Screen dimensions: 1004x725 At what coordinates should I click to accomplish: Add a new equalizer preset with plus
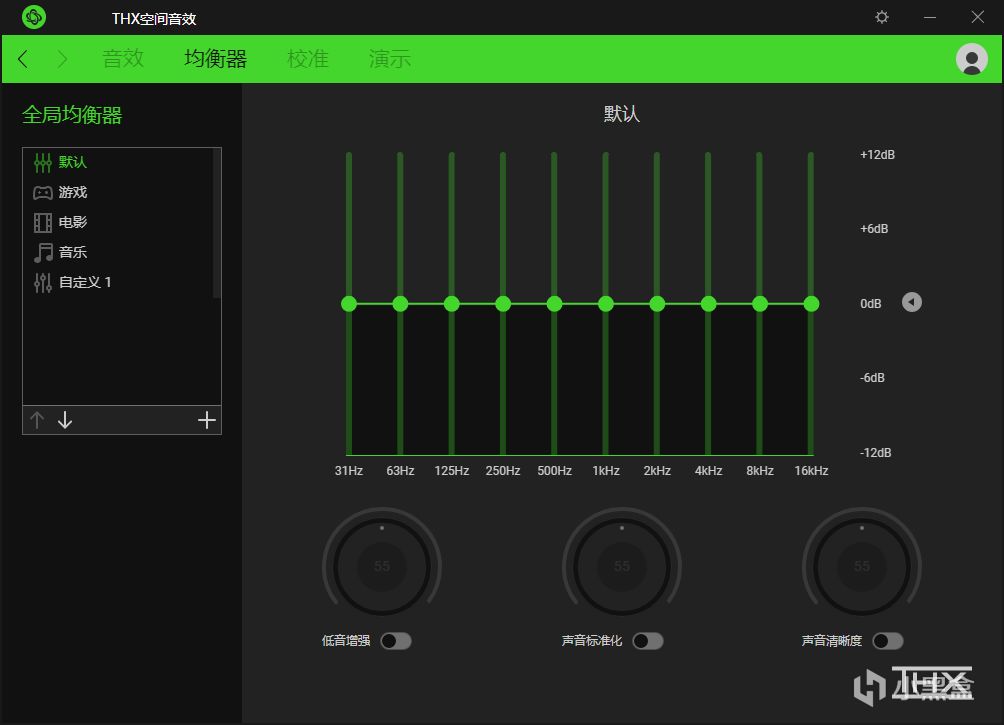coord(206,420)
